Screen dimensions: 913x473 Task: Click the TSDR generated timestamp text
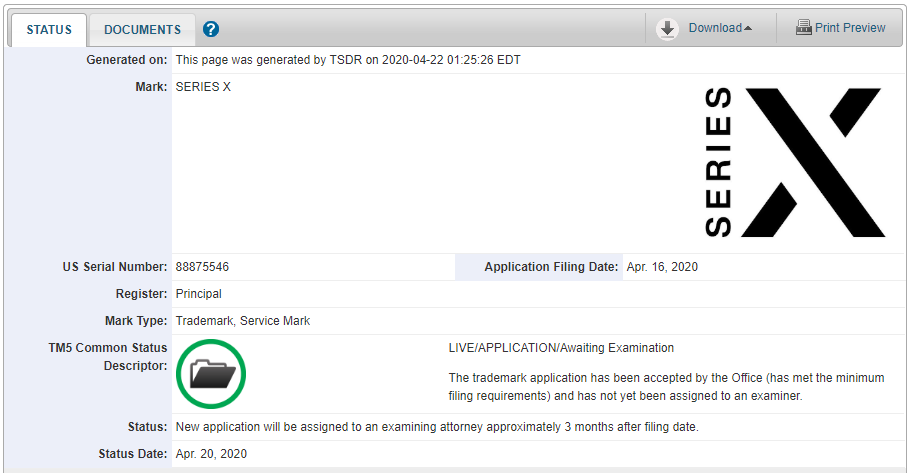[x=348, y=60]
